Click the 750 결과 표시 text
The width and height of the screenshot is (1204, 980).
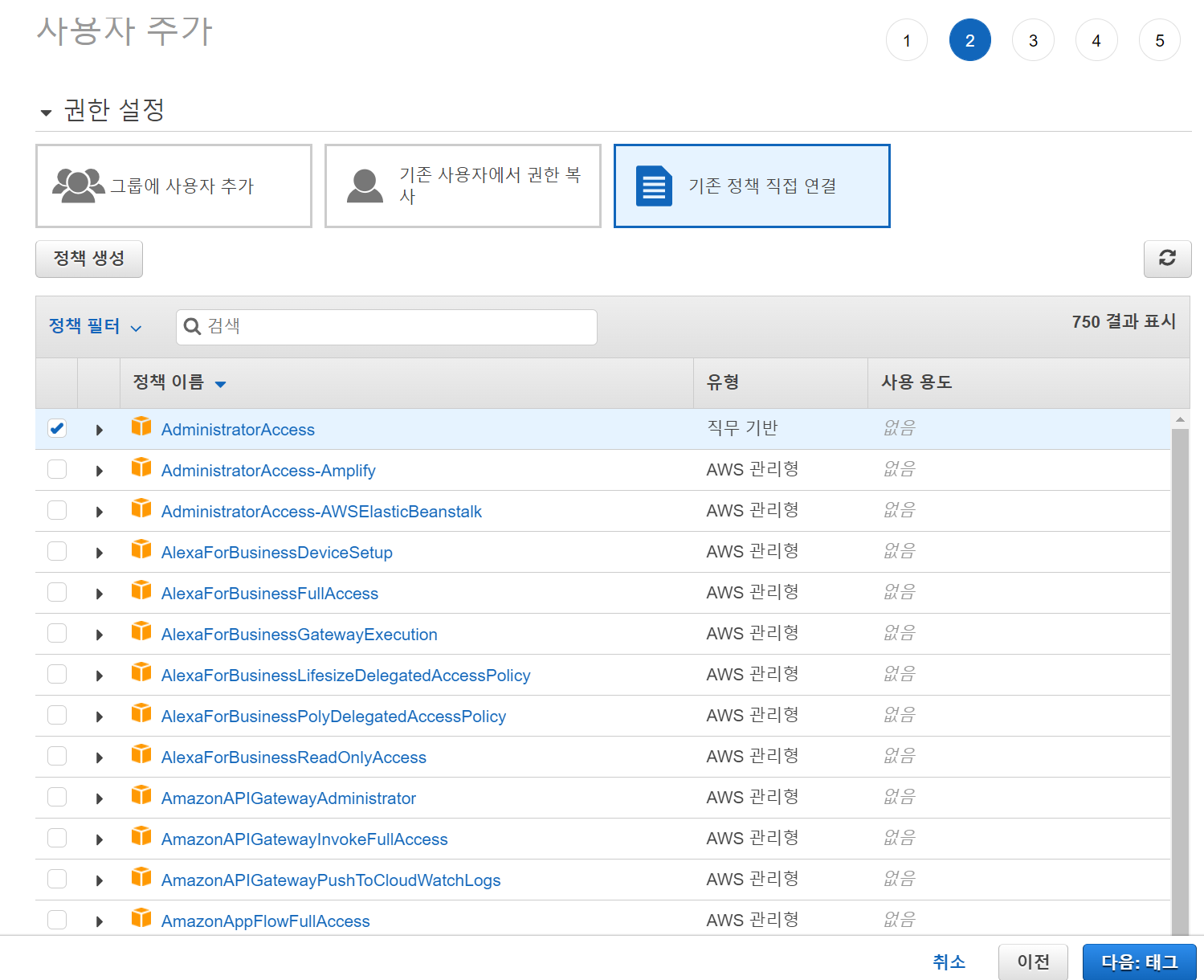coord(1124,321)
